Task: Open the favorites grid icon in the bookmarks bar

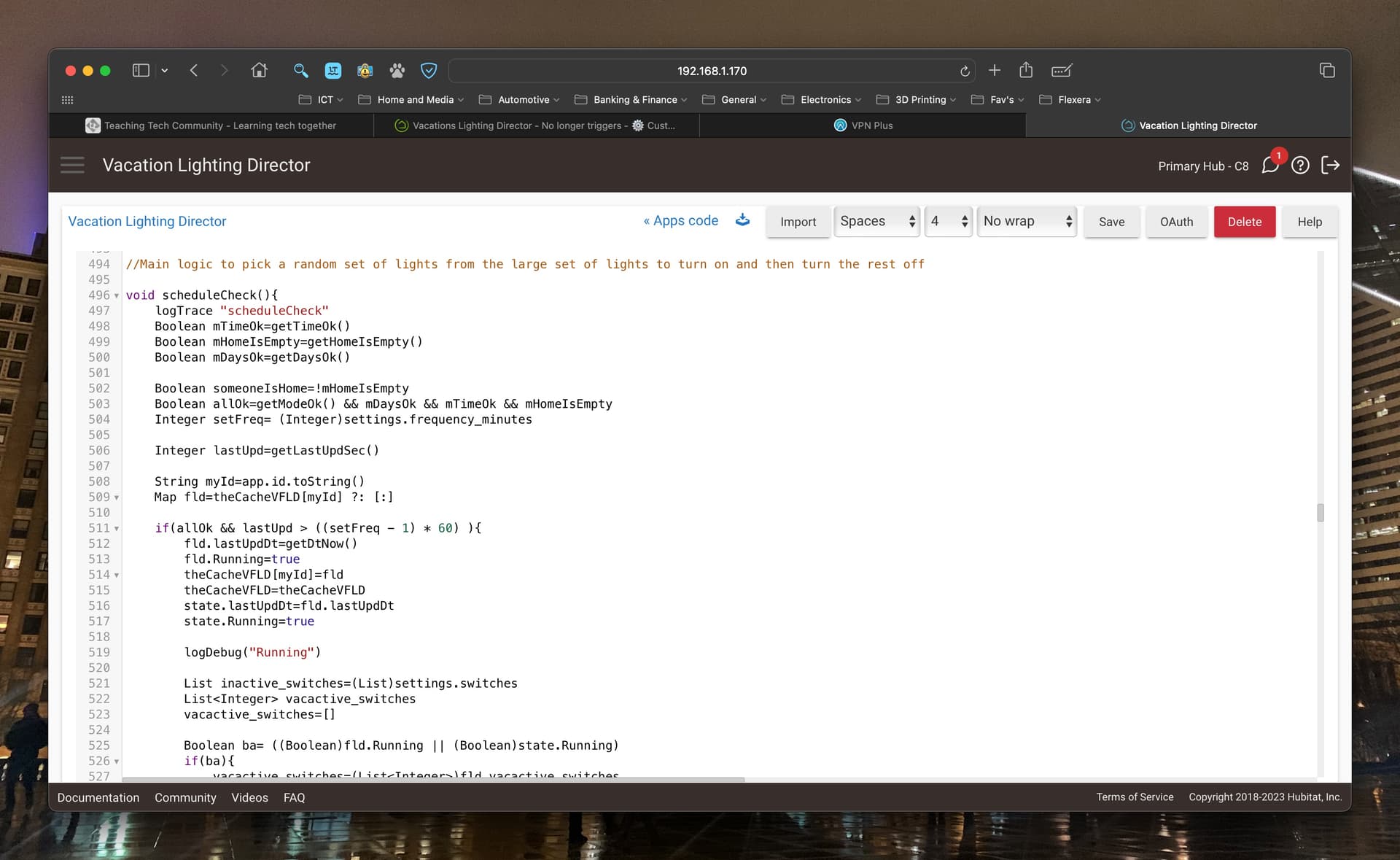Action: point(67,100)
